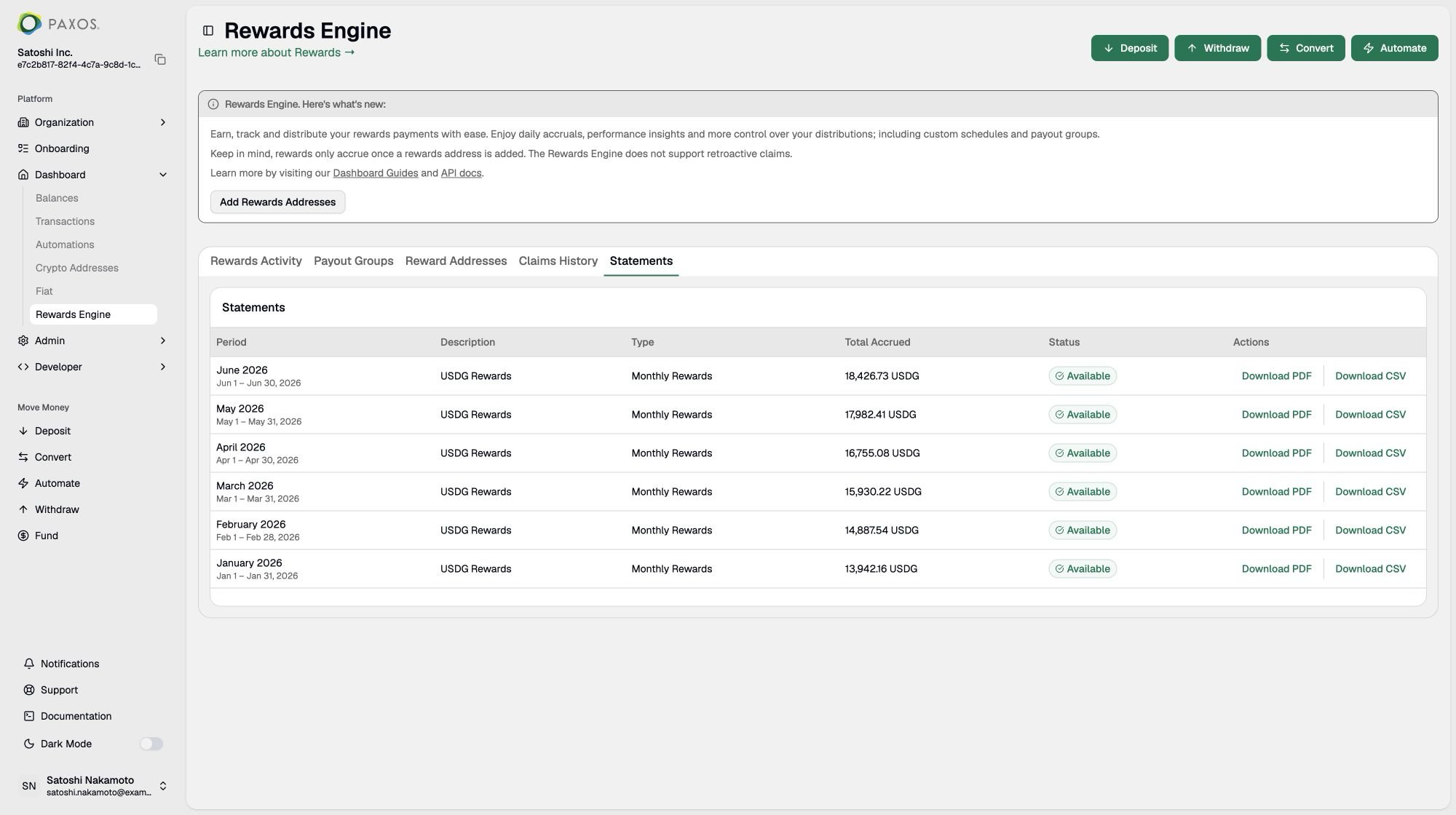Open Fiat in the sidebar
The height and width of the screenshot is (815, 1456).
pos(44,291)
